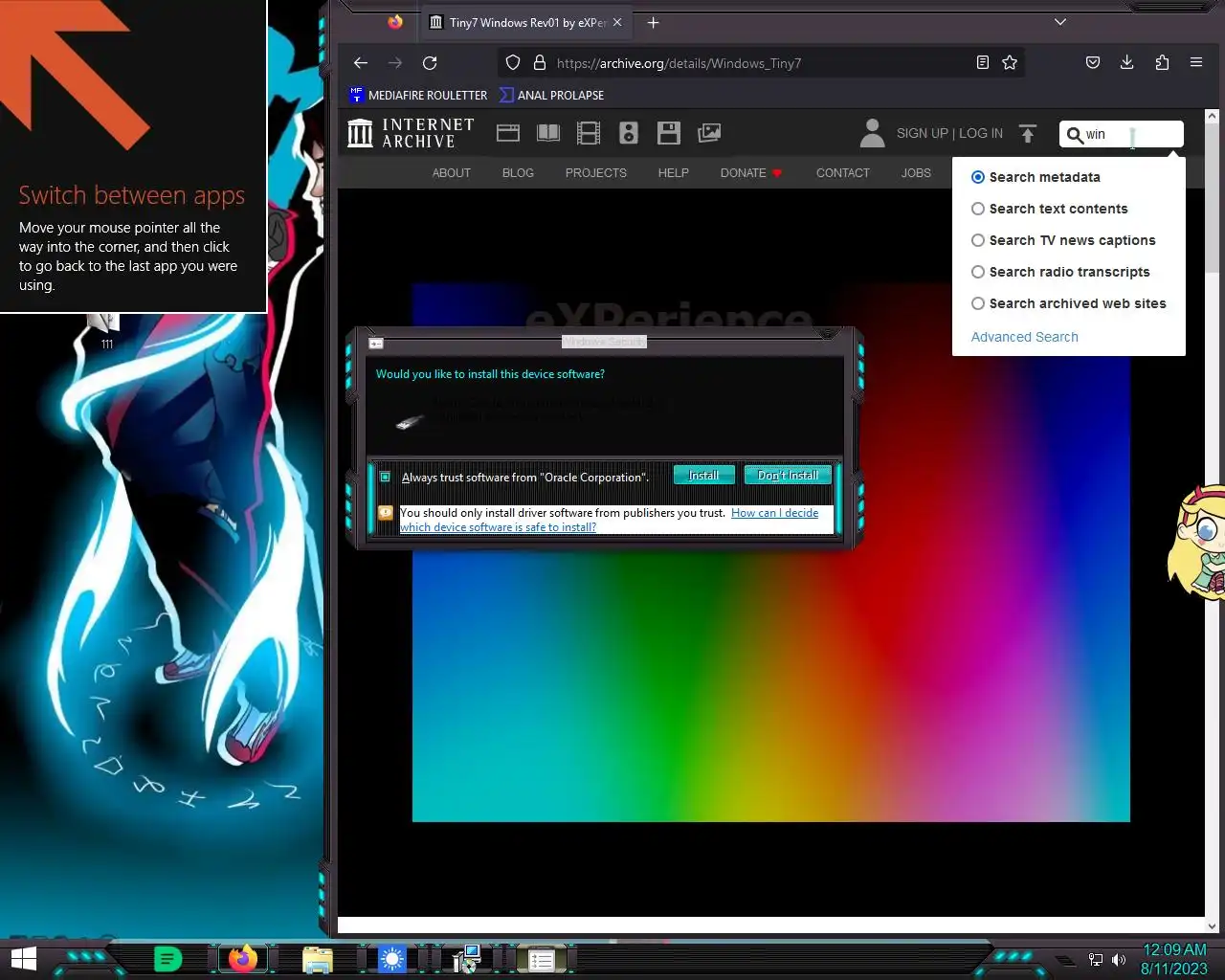This screenshot has width=1225, height=980.
Task: Open the checklist app taskbar icon
Action: click(x=541, y=960)
